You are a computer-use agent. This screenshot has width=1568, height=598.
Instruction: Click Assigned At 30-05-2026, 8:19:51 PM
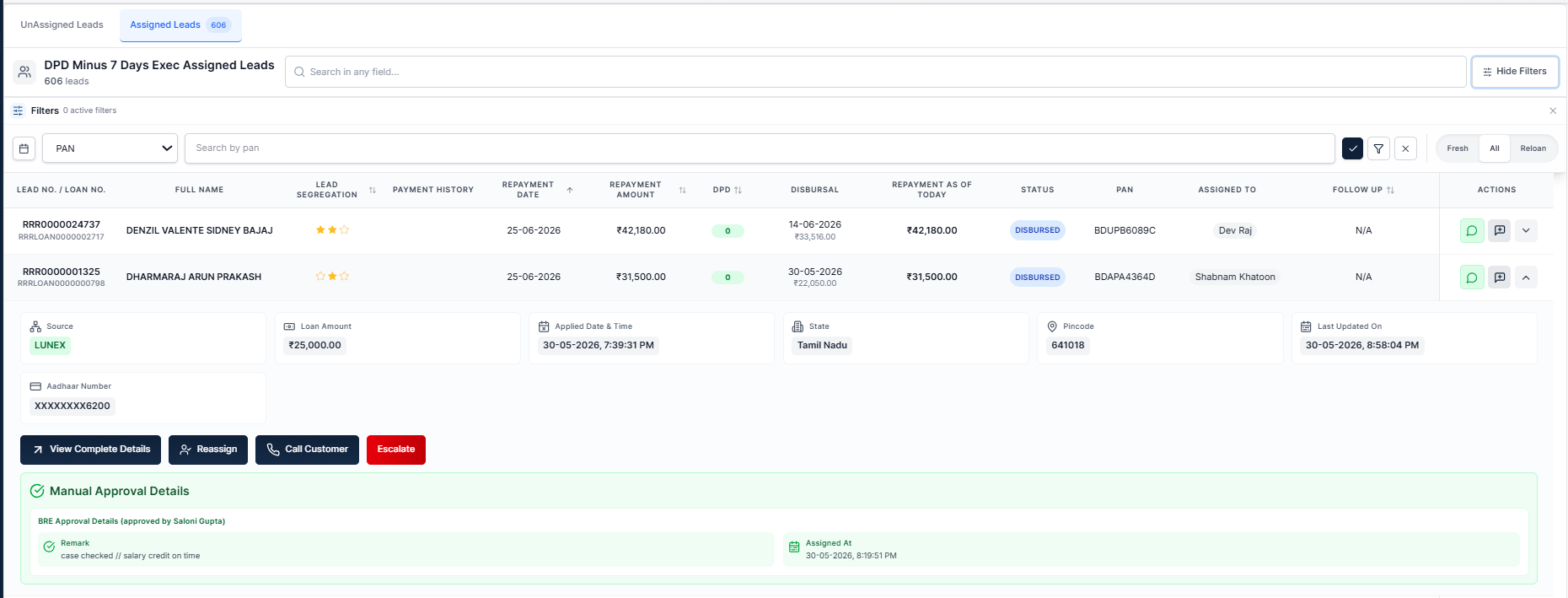[851, 556]
